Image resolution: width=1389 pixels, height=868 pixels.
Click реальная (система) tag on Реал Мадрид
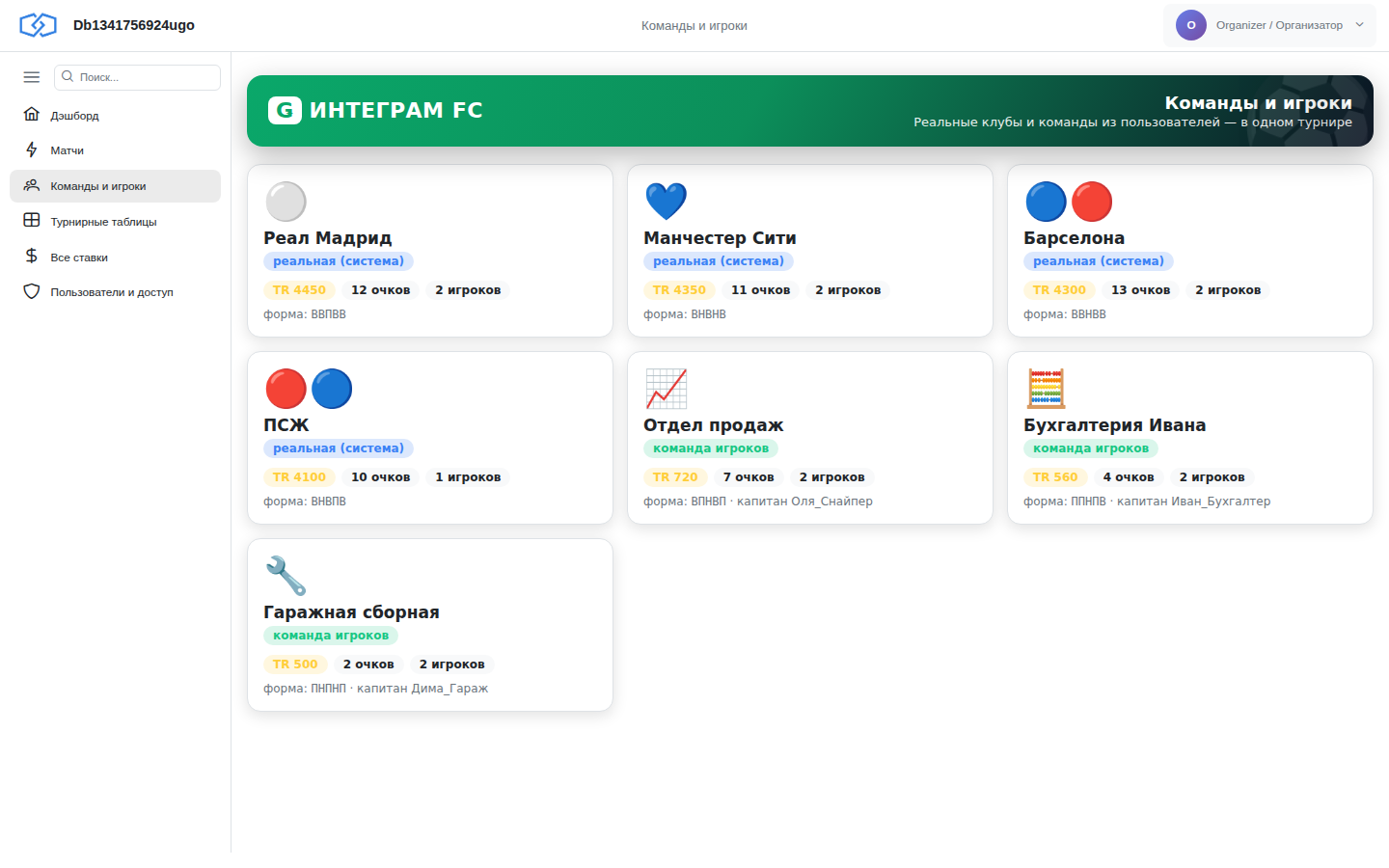339,261
